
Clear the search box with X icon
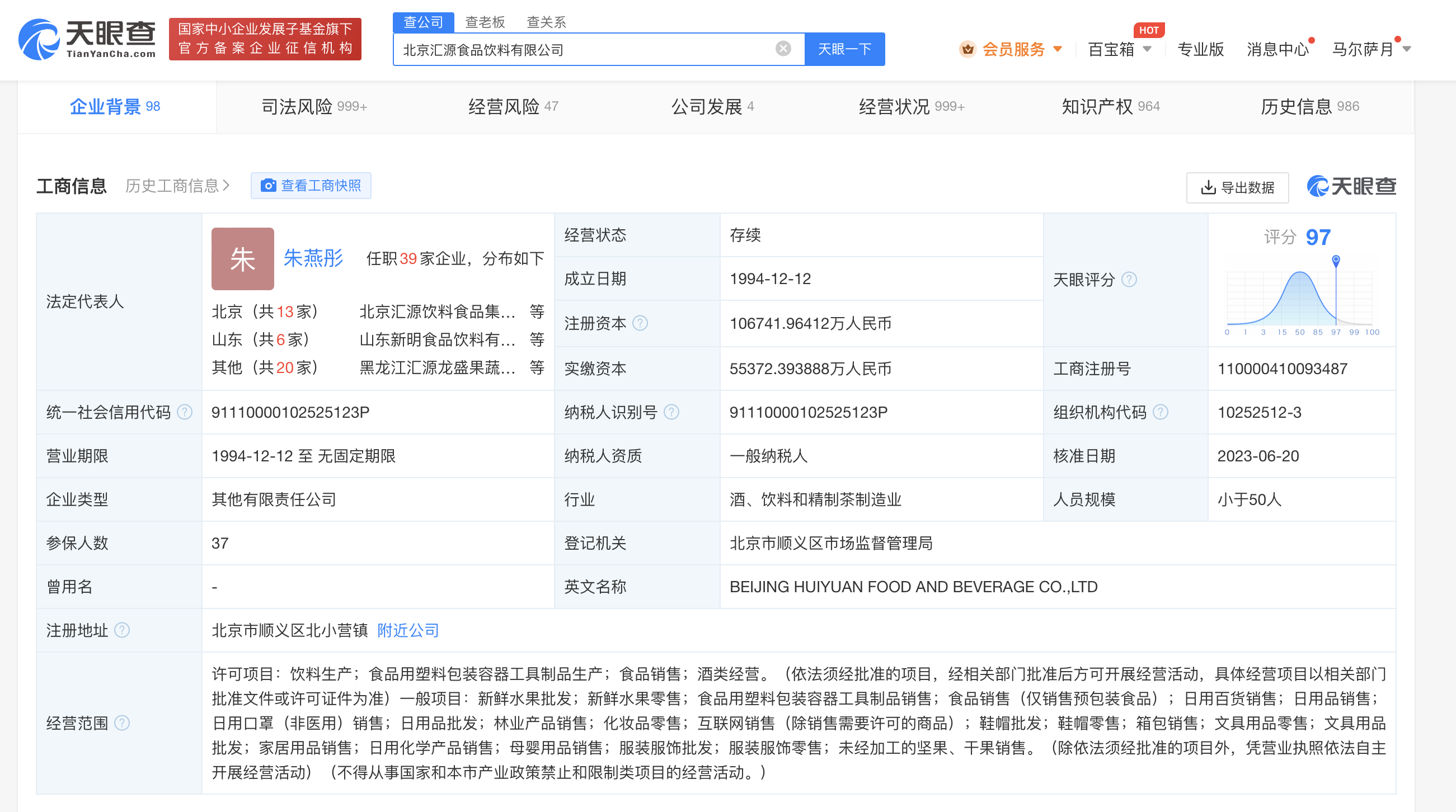(783, 49)
